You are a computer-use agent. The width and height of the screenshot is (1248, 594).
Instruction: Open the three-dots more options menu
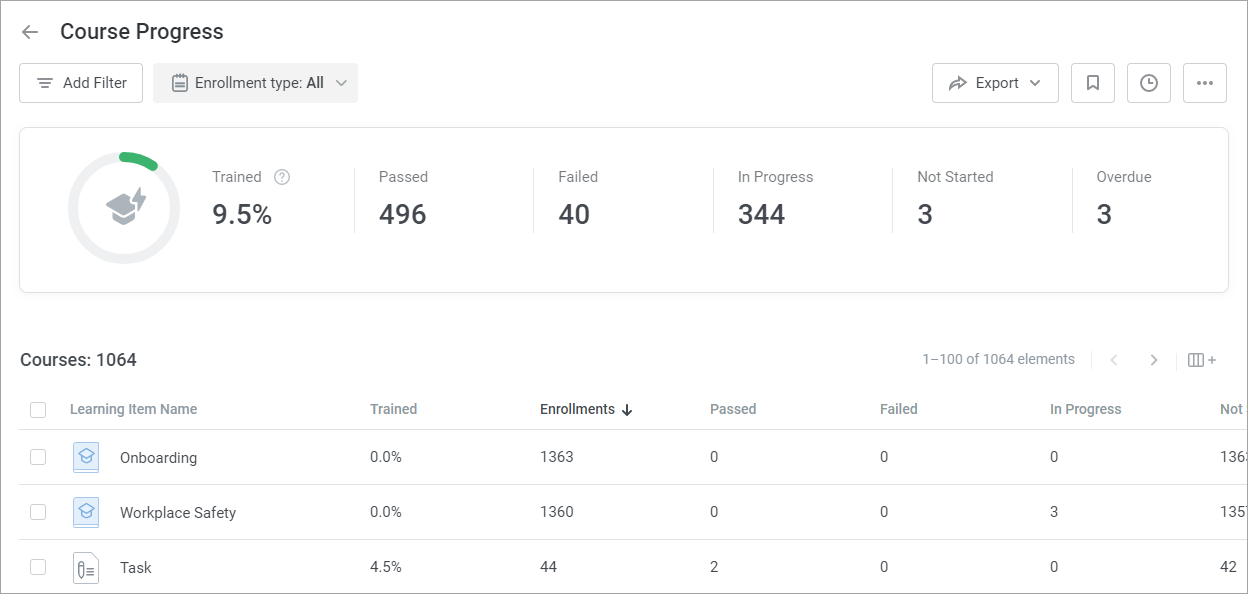[1205, 83]
